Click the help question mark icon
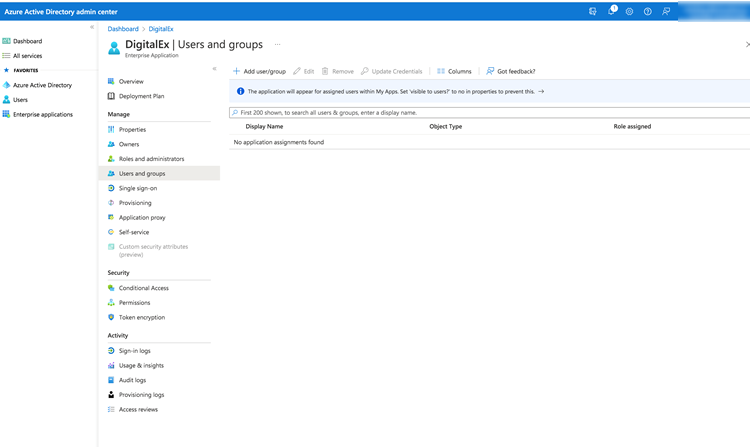 (x=647, y=11)
